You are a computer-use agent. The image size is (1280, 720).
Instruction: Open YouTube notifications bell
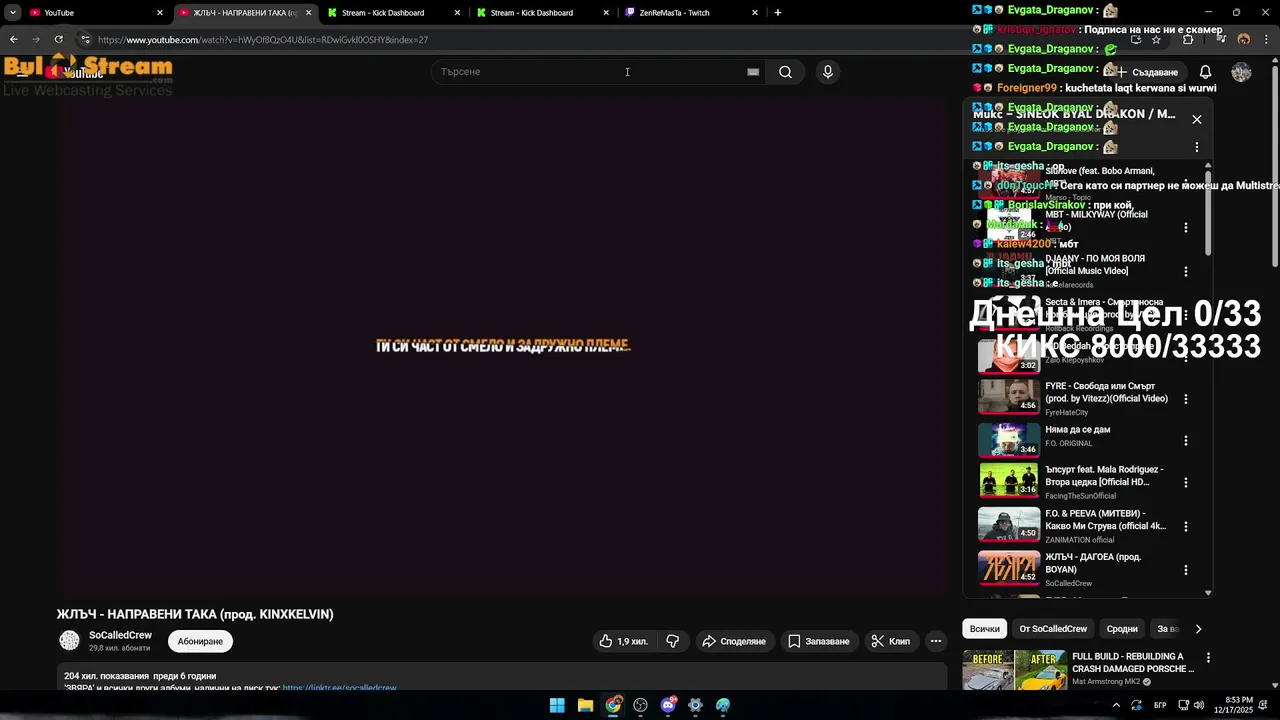(x=1205, y=72)
